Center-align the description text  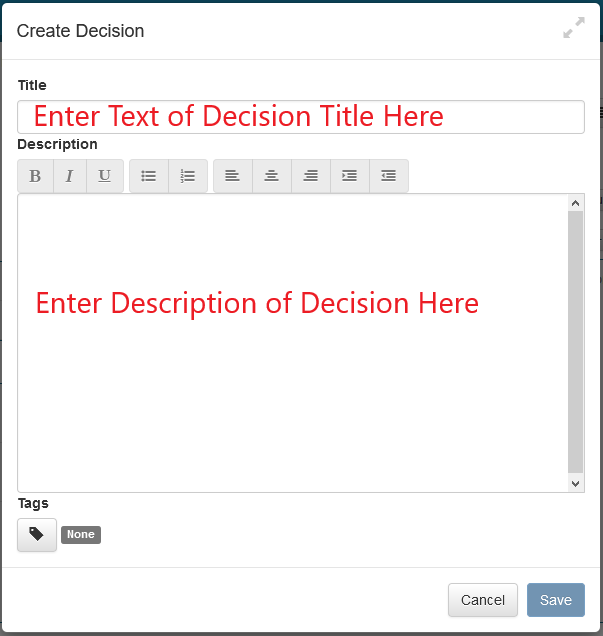pyautogui.click(x=271, y=176)
